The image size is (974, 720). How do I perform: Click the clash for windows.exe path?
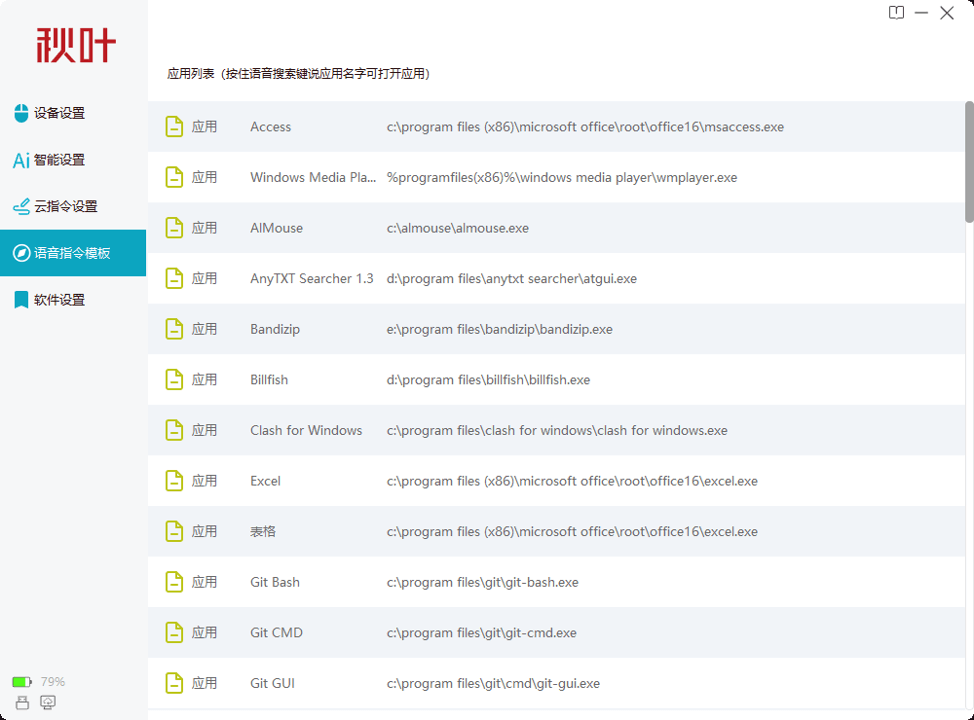557,431
